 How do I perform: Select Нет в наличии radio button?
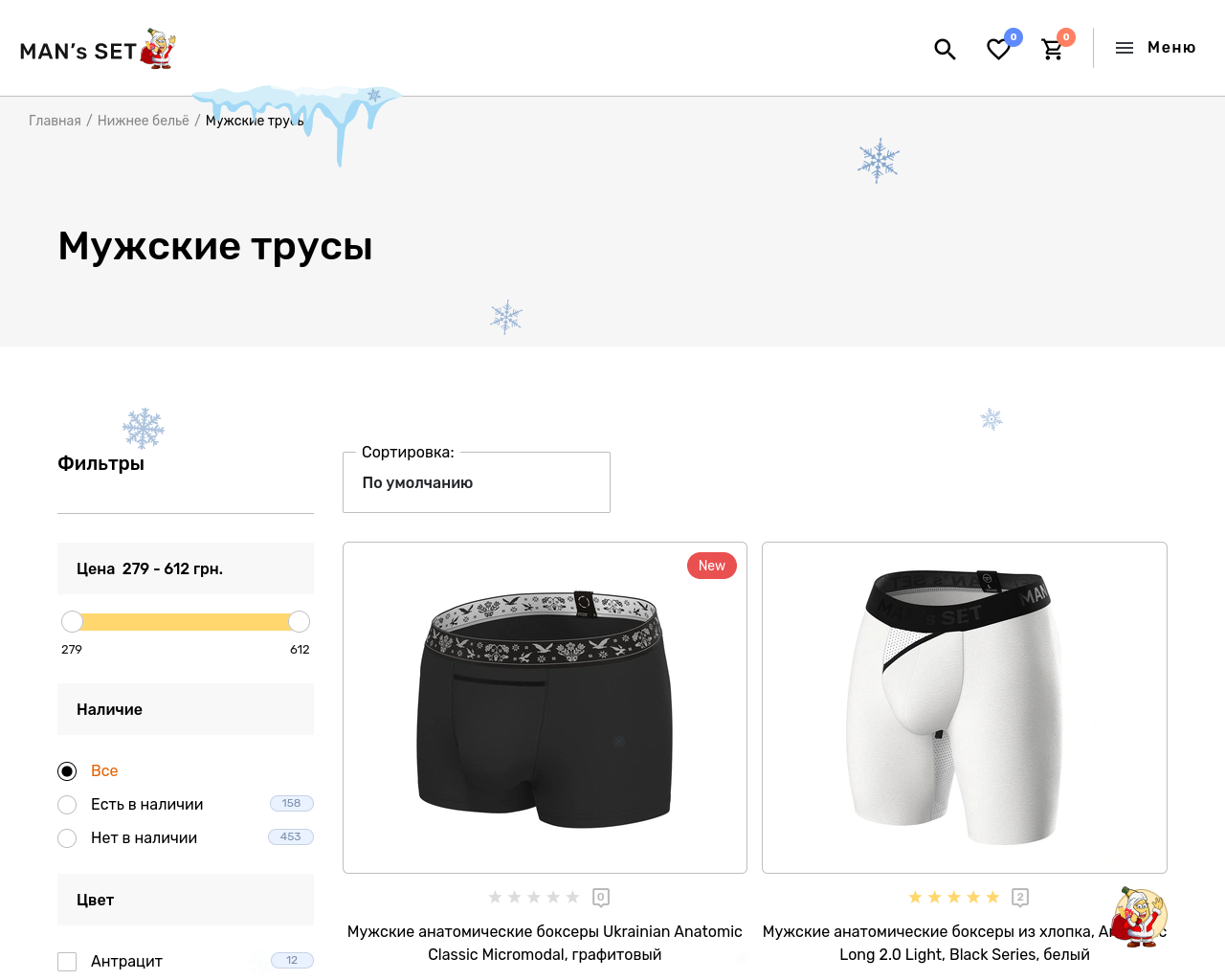67,838
